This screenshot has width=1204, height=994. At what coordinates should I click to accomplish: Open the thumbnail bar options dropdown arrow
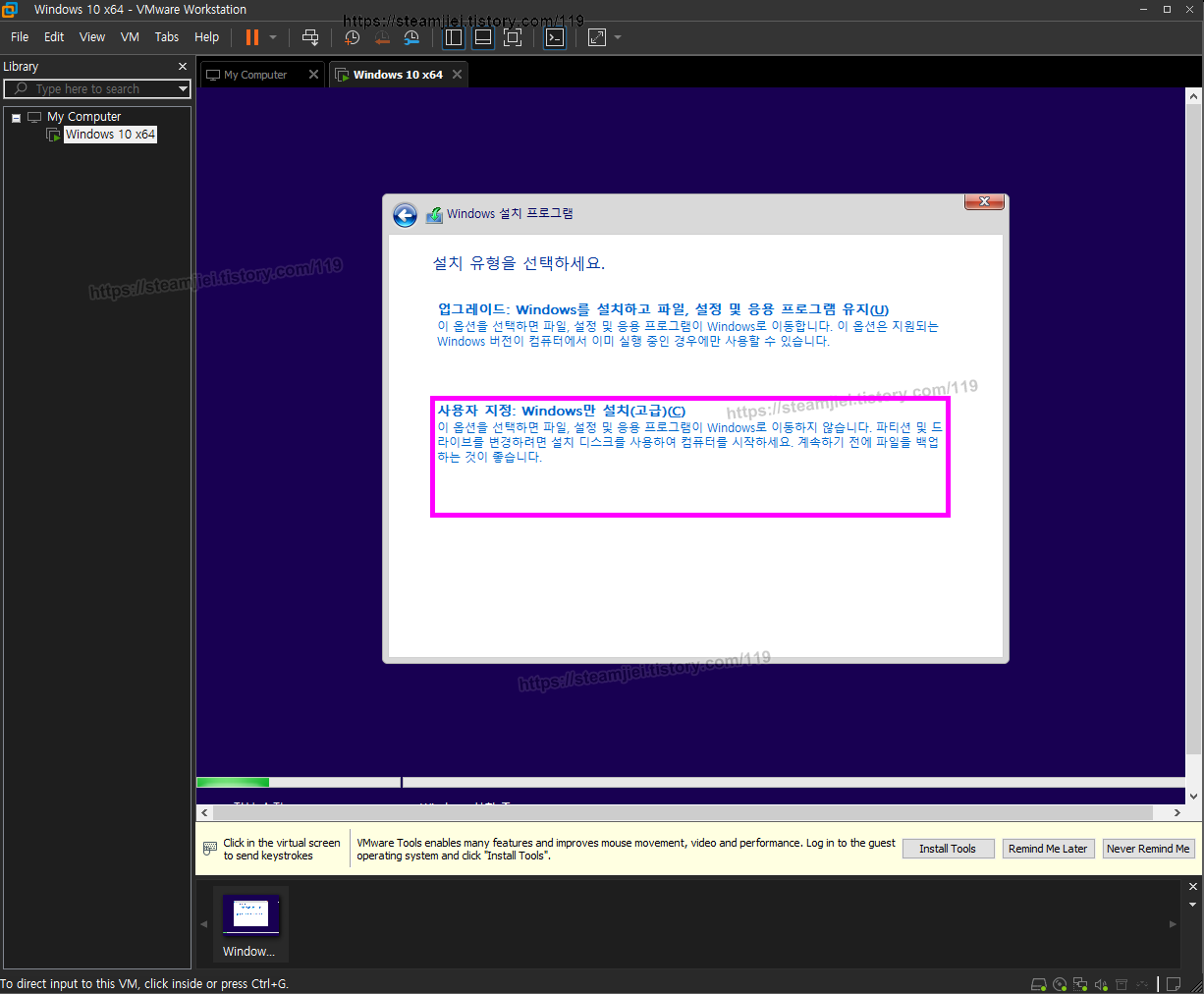(x=1193, y=905)
